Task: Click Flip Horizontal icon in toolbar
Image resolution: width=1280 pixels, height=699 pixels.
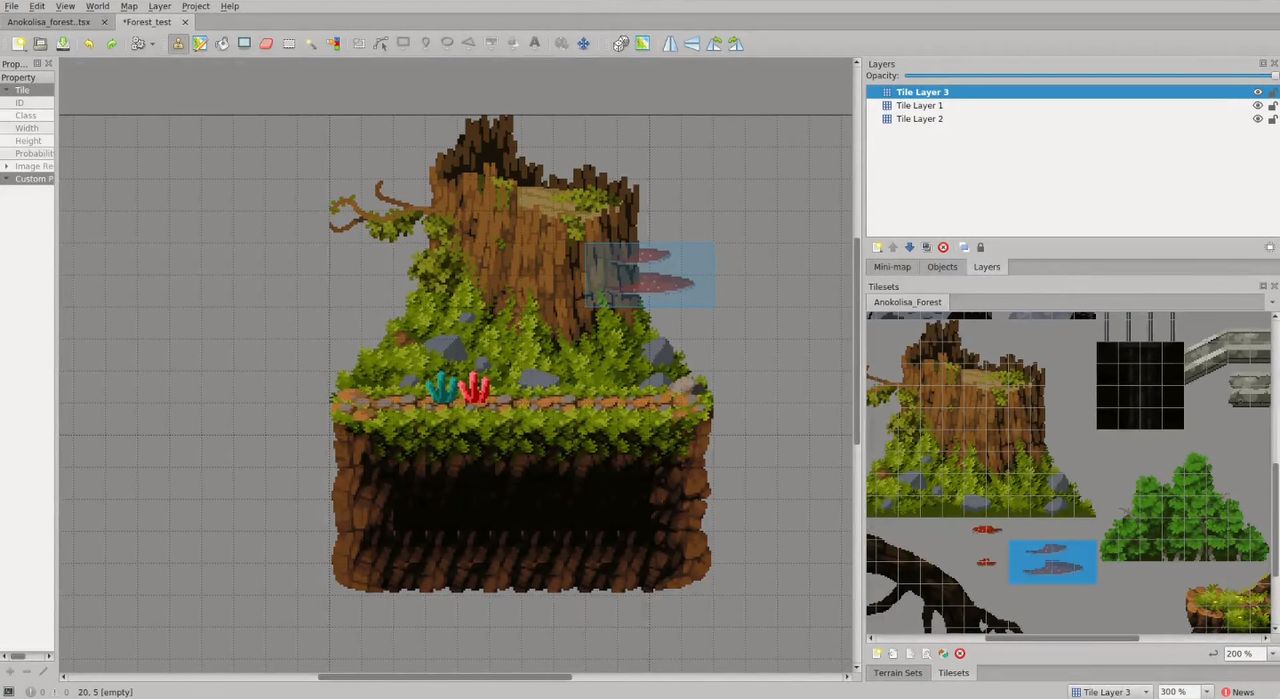Action: tap(670, 44)
